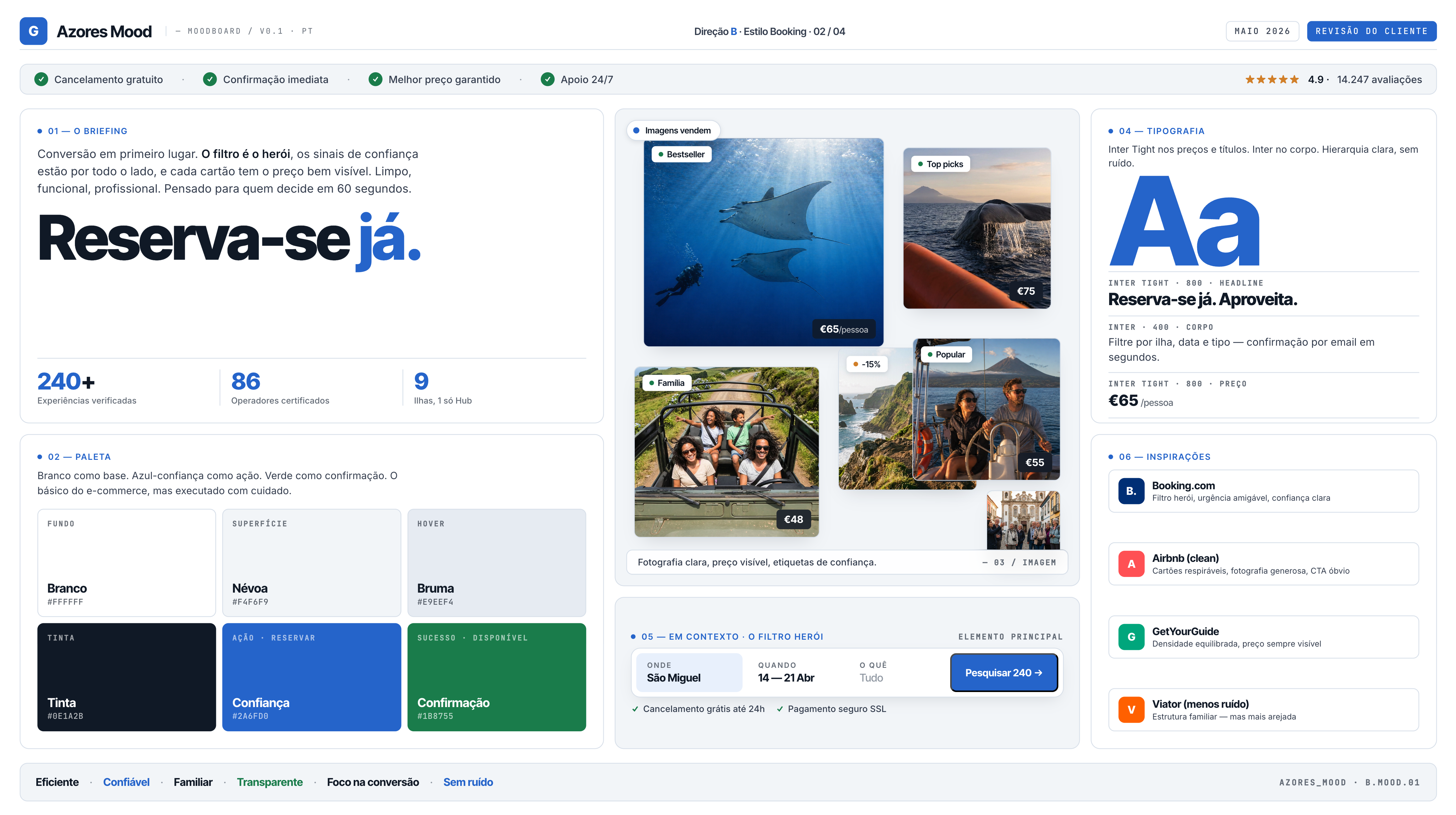Viewport: 1456px width, 815px height.
Task: Open the whale tail Top picks photo
Action: pos(977,228)
